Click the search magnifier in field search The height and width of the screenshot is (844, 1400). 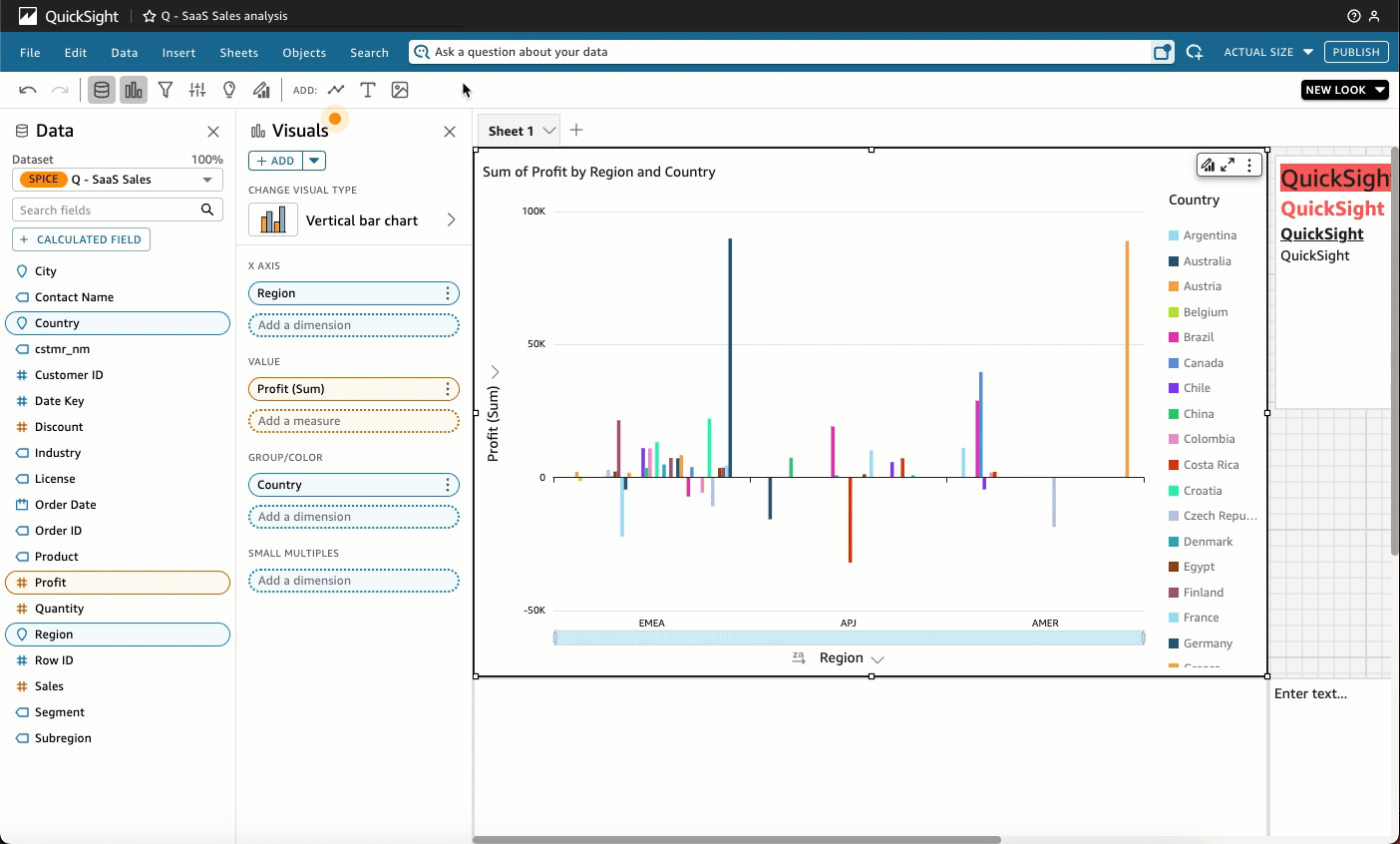(x=207, y=210)
